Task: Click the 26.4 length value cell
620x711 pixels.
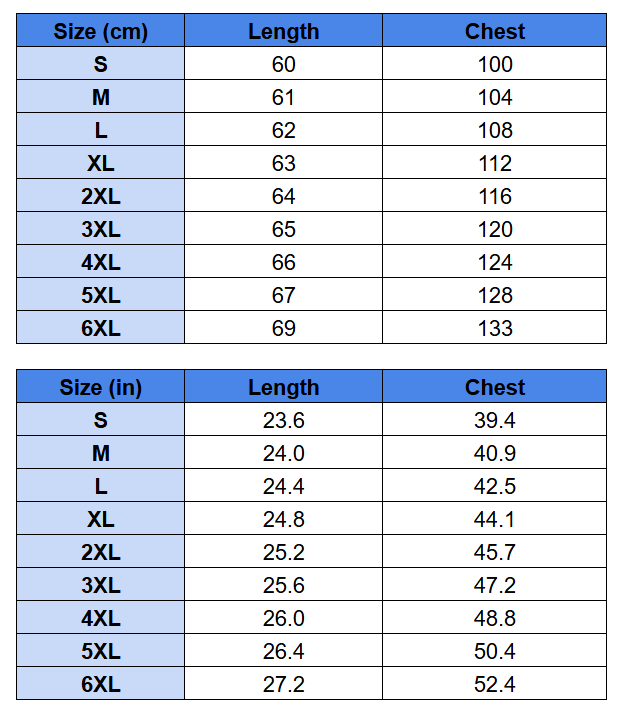Action: point(283,651)
